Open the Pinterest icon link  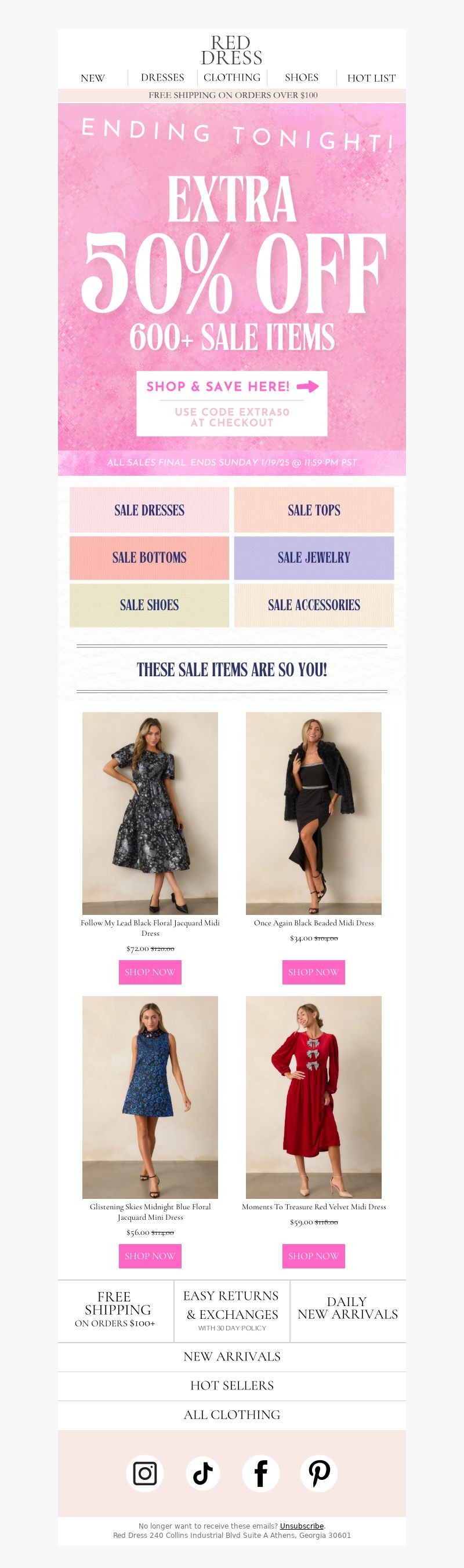319,1474
